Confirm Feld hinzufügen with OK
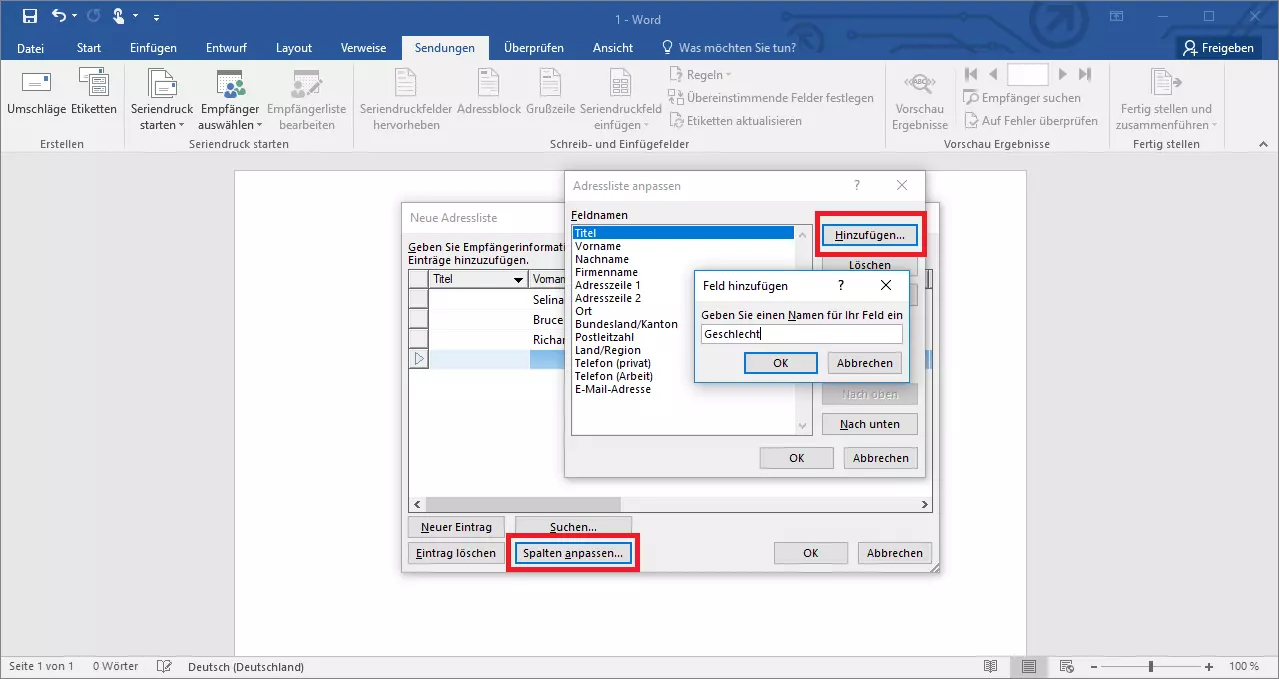 tap(781, 363)
